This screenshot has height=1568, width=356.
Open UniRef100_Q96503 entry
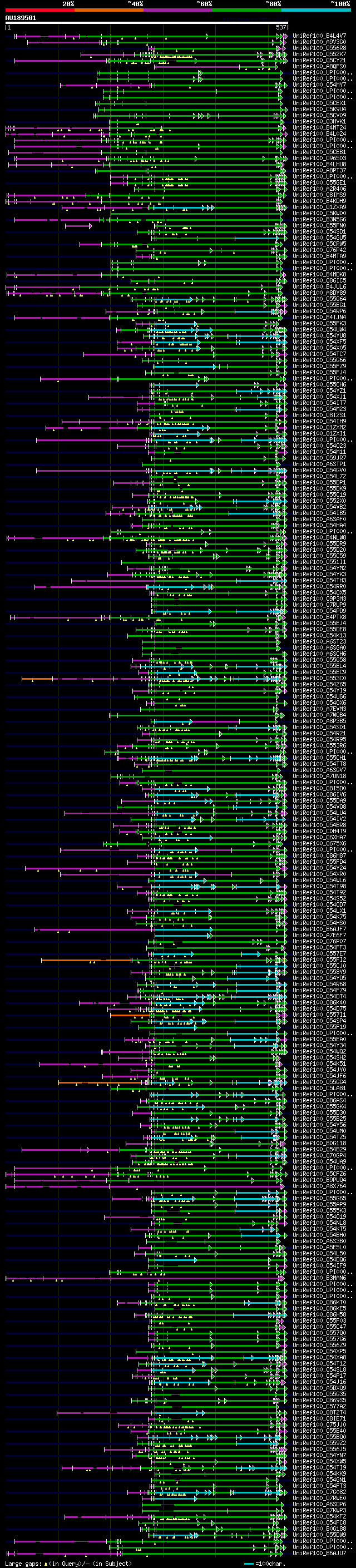tap(319, 159)
